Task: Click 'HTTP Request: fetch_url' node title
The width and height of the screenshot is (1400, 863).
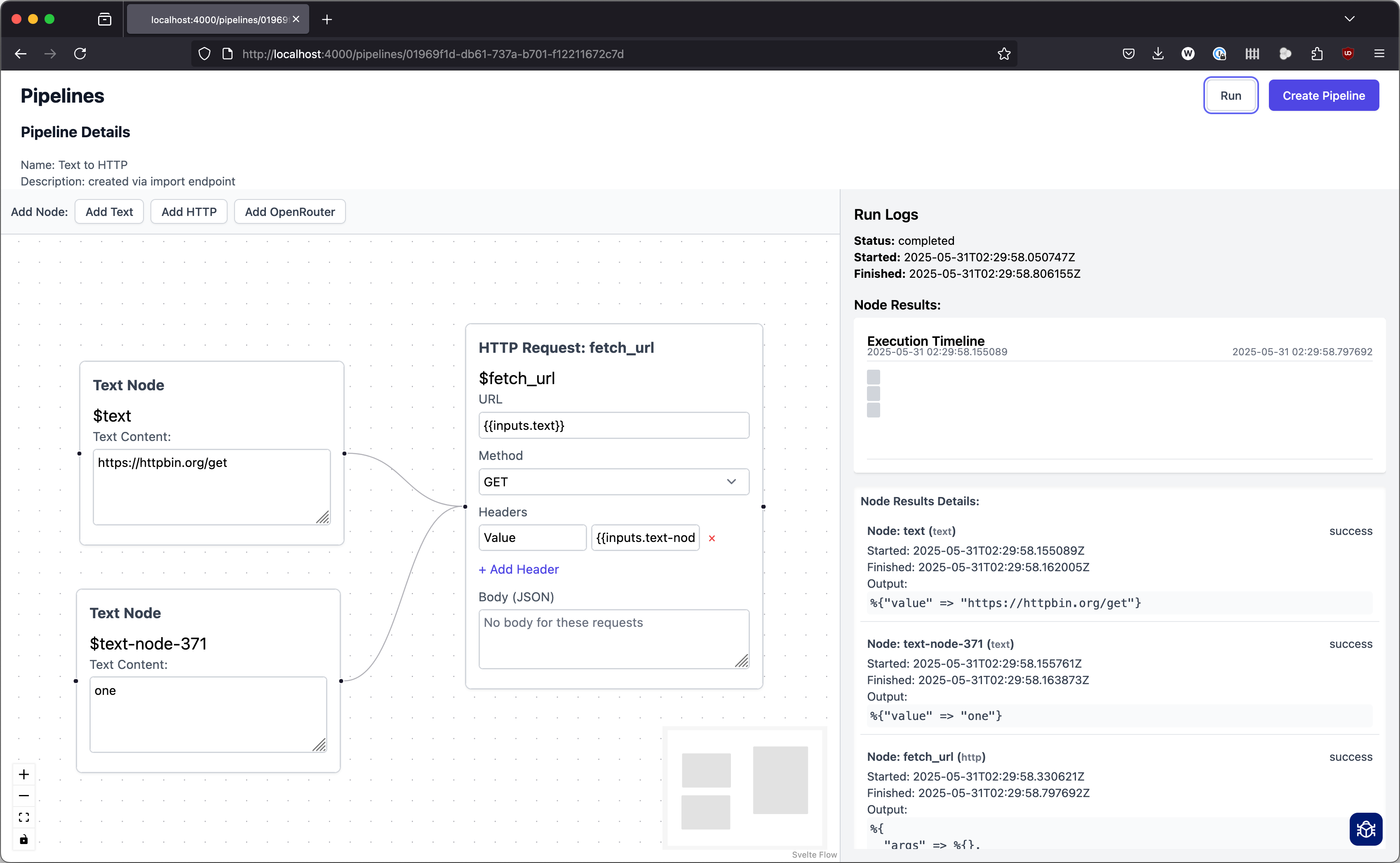Action: [566, 347]
